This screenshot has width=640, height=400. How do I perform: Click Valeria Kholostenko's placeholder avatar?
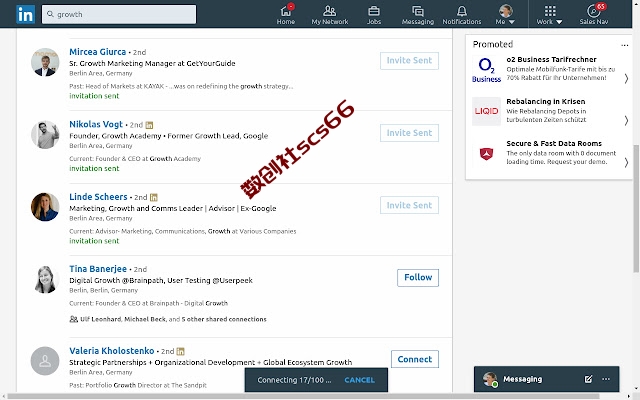[45, 361]
